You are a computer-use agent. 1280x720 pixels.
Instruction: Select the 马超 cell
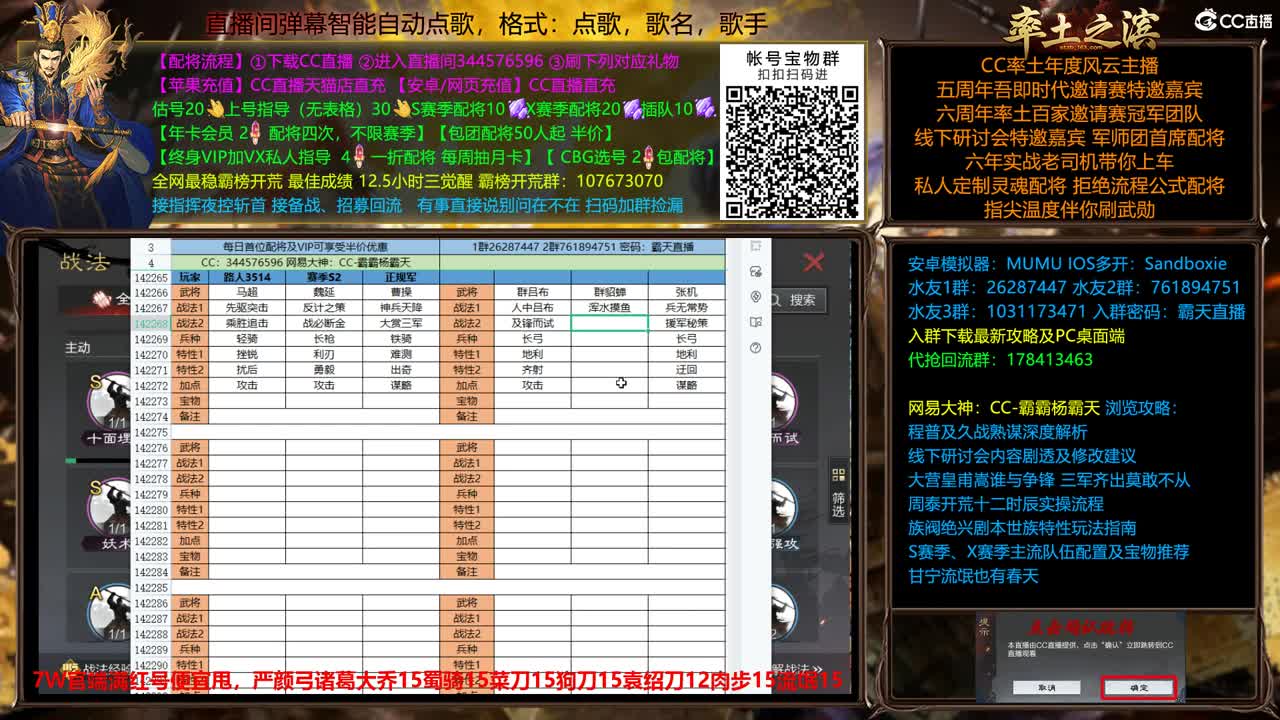(x=247, y=292)
